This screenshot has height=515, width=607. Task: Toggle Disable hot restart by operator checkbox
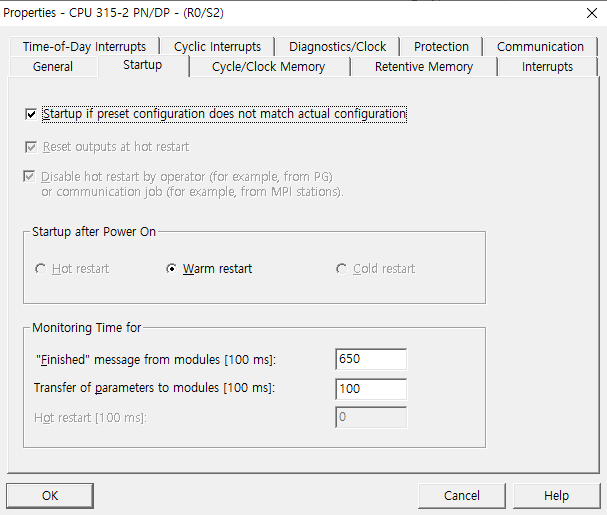click(29, 177)
